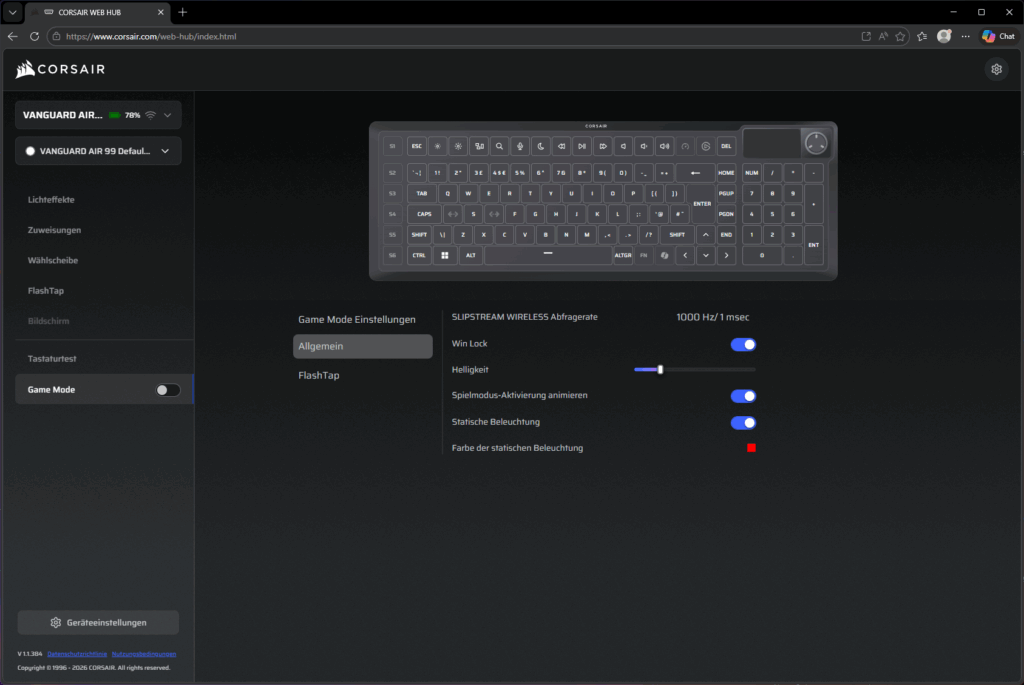Turn off the Win Lock toggle
Screen dimensions: 1024x685
[743, 344]
